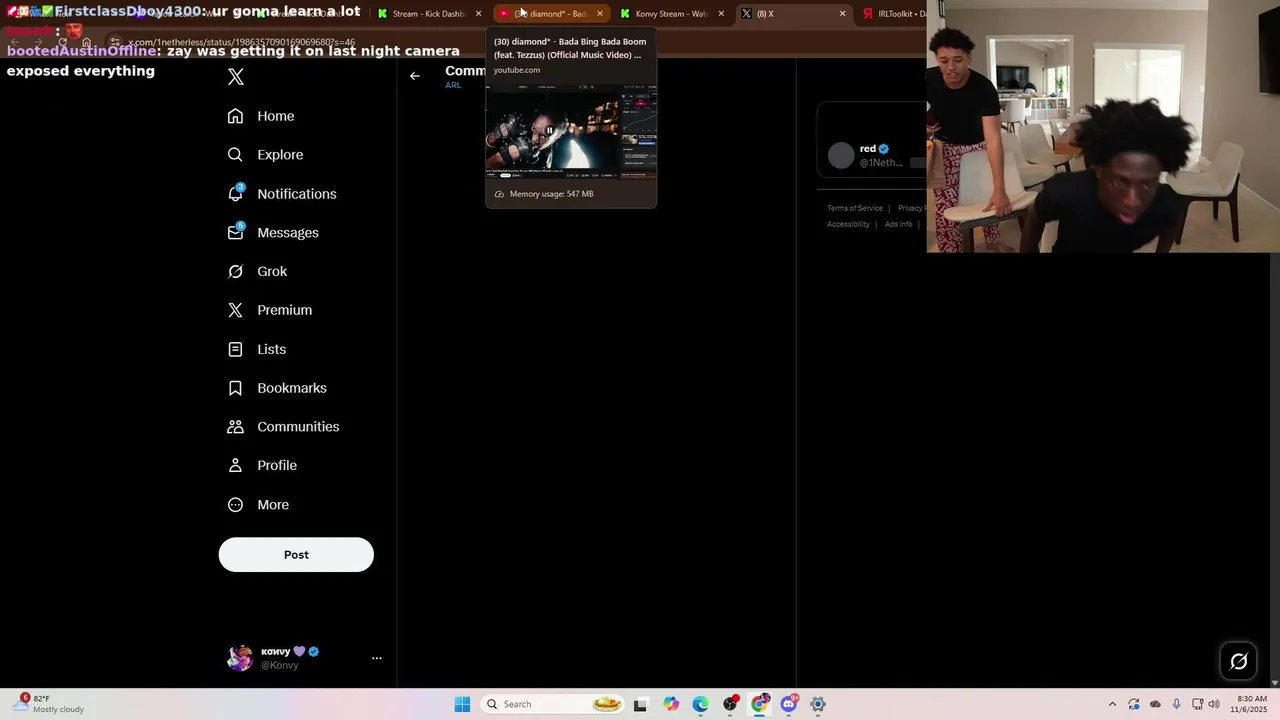This screenshot has height=720, width=1280.
Task: Click the Grok icon in sidebar
Action: (x=235, y=272)
